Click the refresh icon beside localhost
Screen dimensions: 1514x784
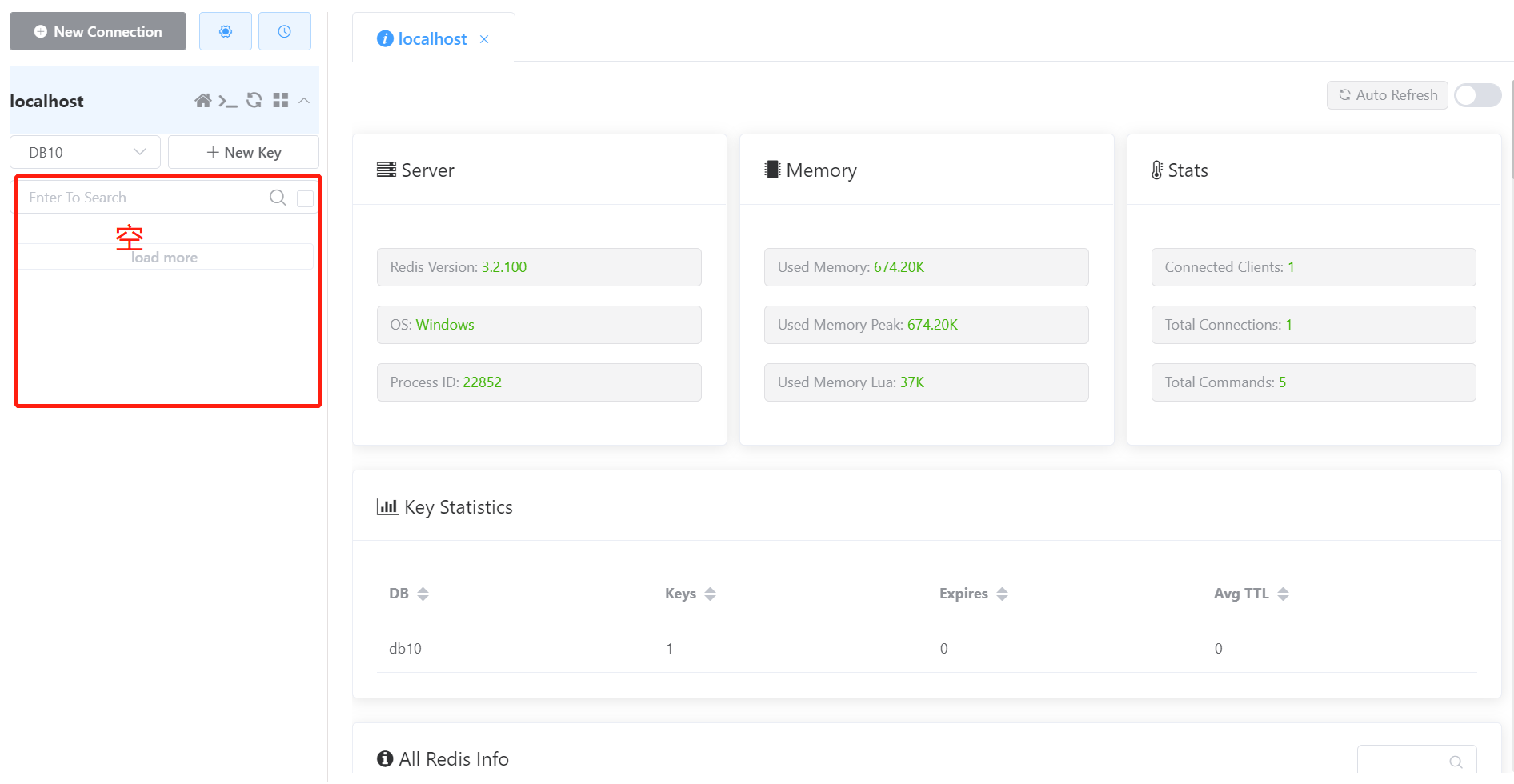254,101
